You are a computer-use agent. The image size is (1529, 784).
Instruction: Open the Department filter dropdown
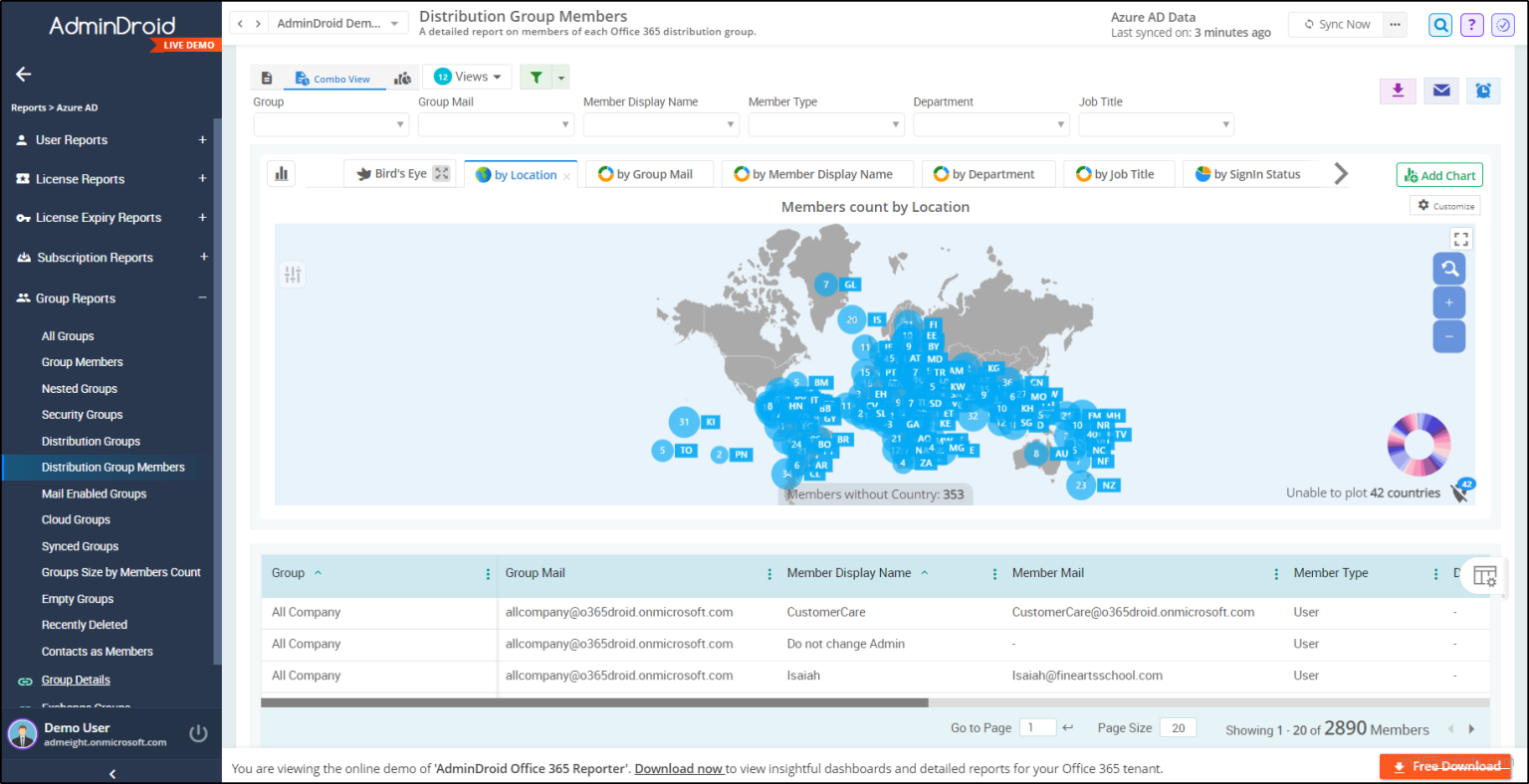click(991, 124)
